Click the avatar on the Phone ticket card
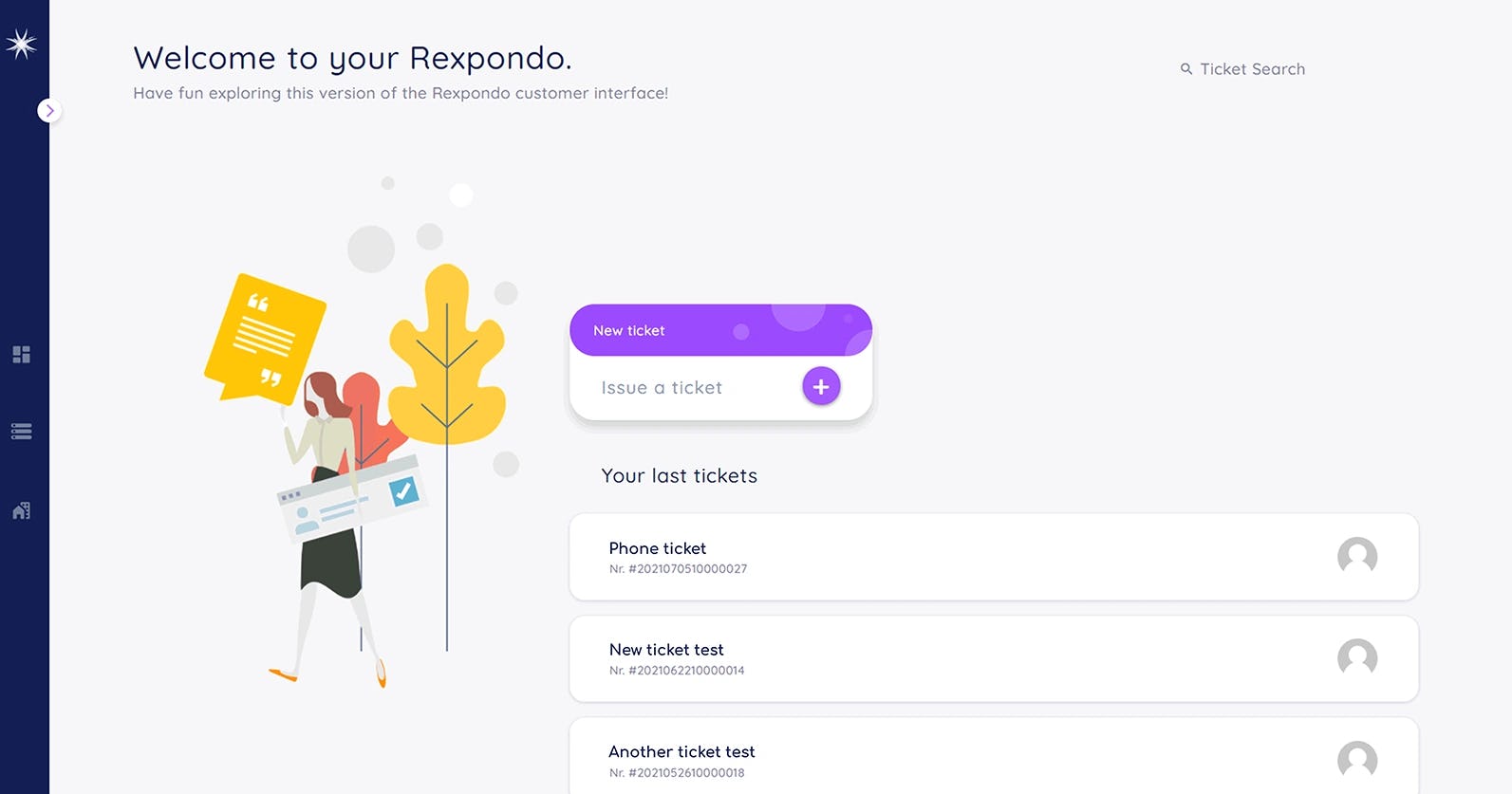The image size is (1512, 794). coord(1356,556)
